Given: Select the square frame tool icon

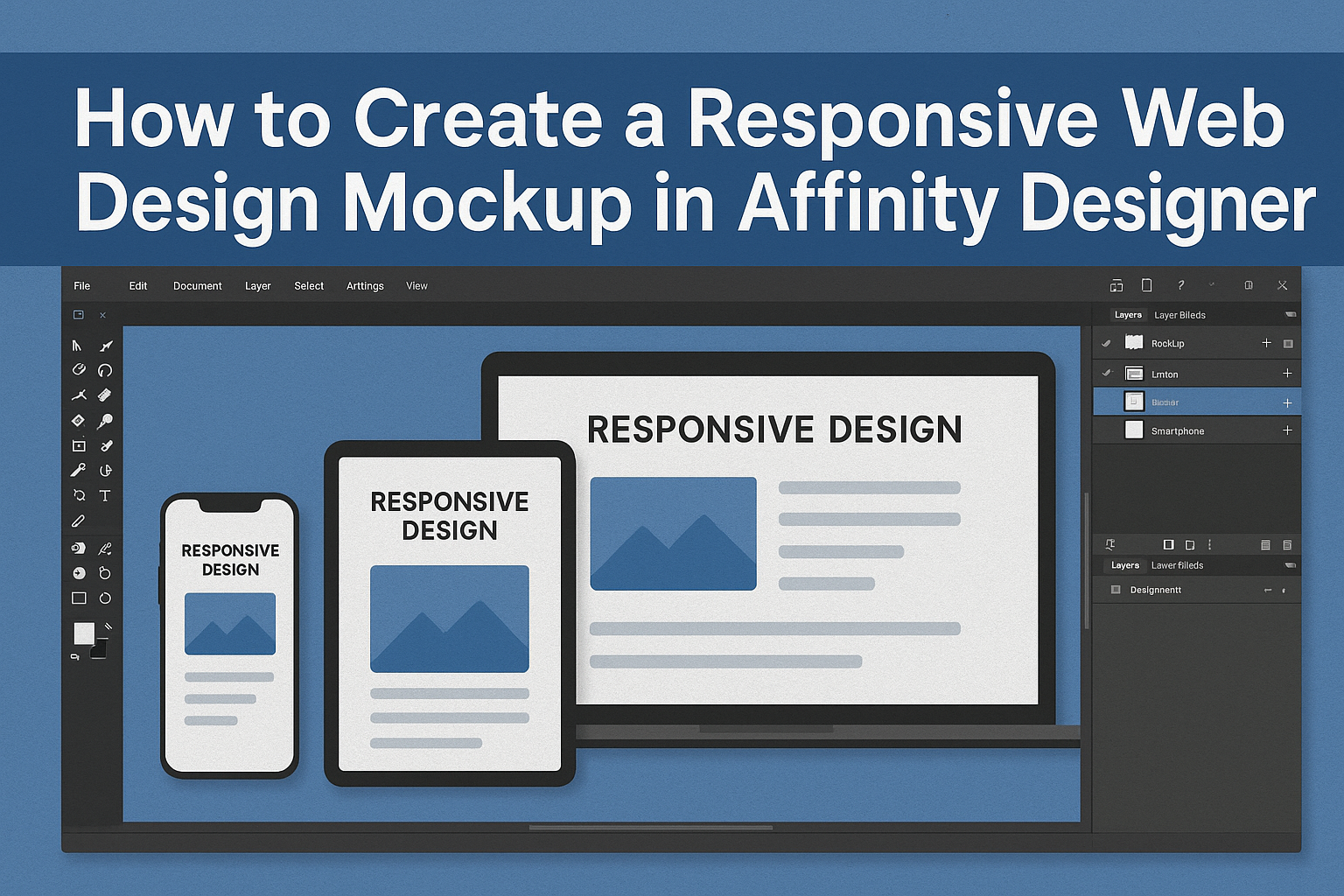Looking at the screenshot, I should (79, 445).
